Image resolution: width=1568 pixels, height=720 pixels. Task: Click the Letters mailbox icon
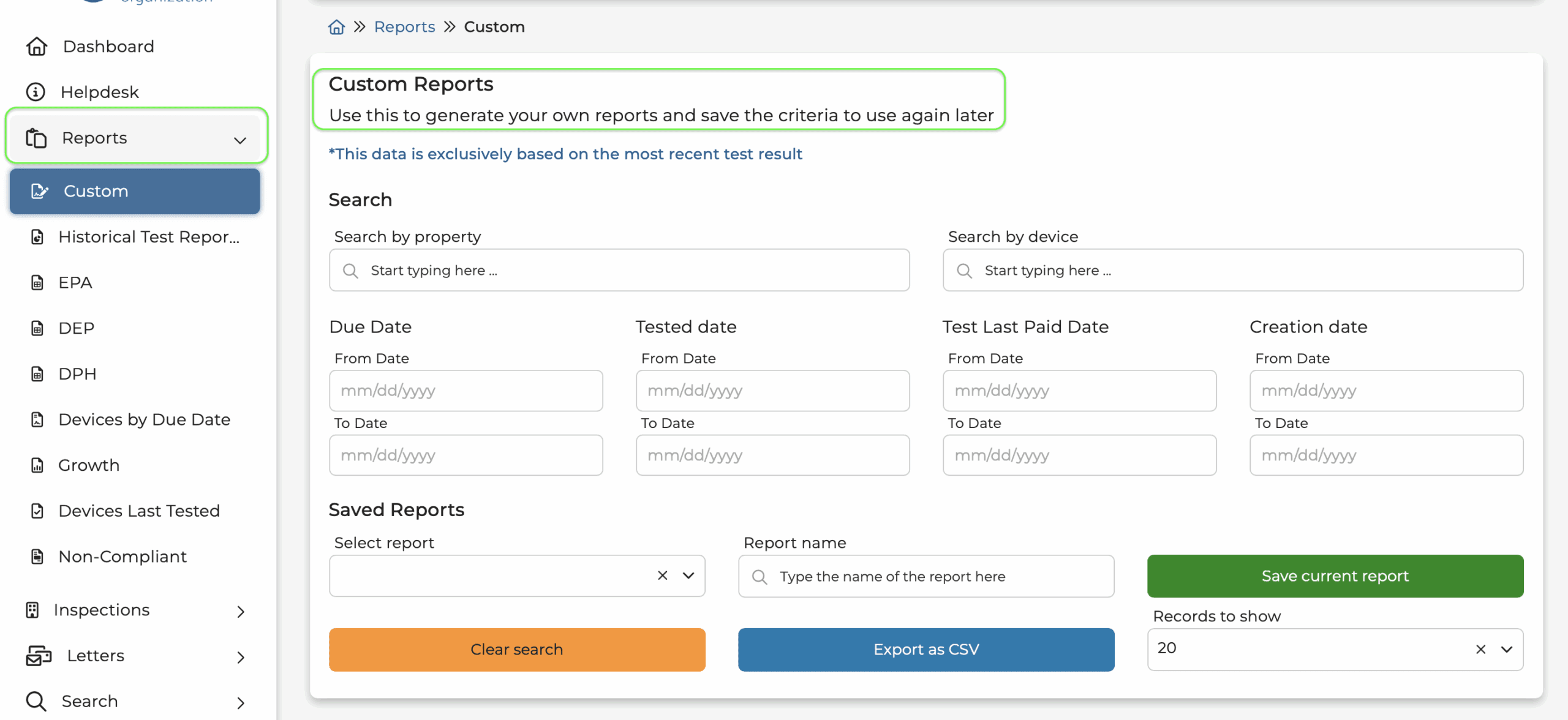tap(39, 656)
